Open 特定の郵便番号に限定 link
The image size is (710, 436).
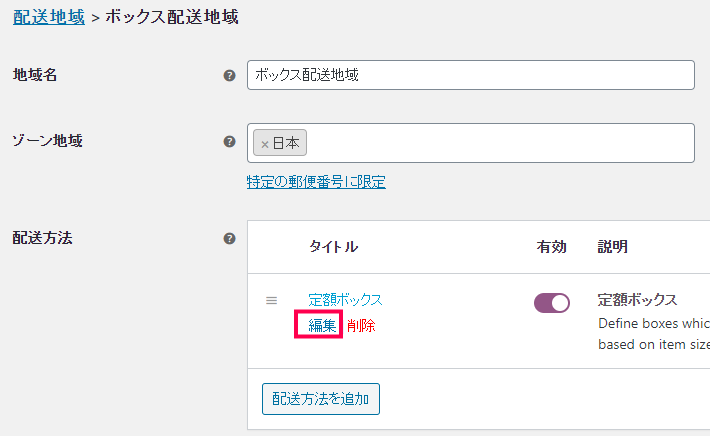(x=316, y=182)
